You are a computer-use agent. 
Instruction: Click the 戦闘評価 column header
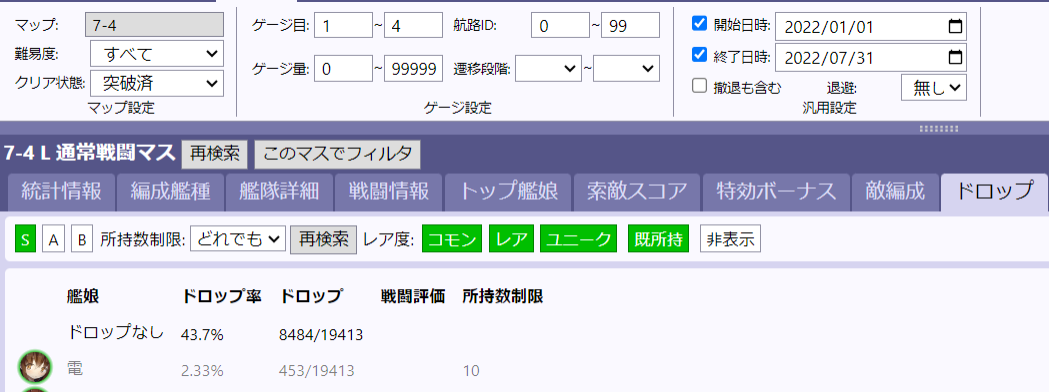point(413,296)
